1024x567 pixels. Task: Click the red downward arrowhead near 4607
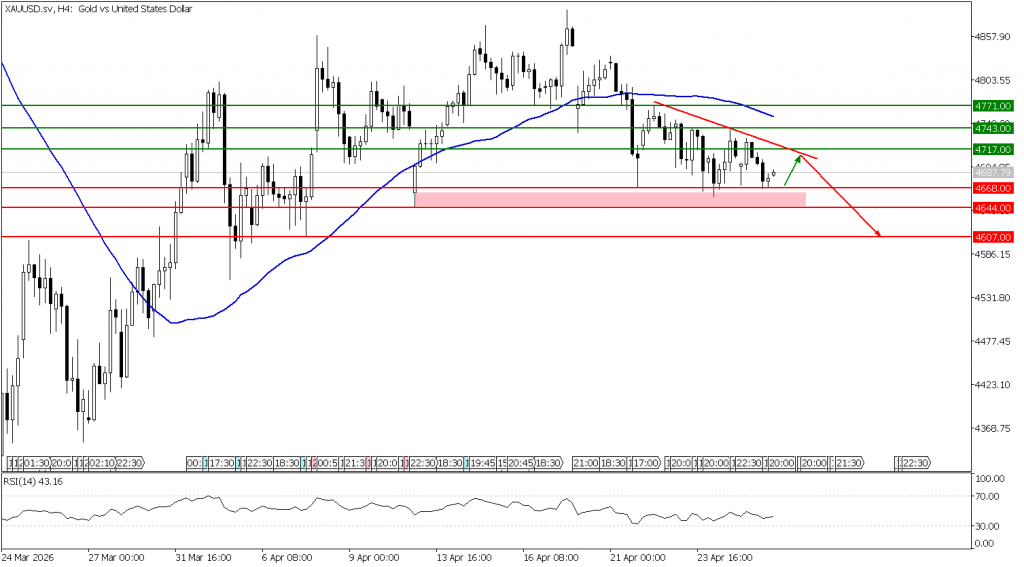(878, 233)
